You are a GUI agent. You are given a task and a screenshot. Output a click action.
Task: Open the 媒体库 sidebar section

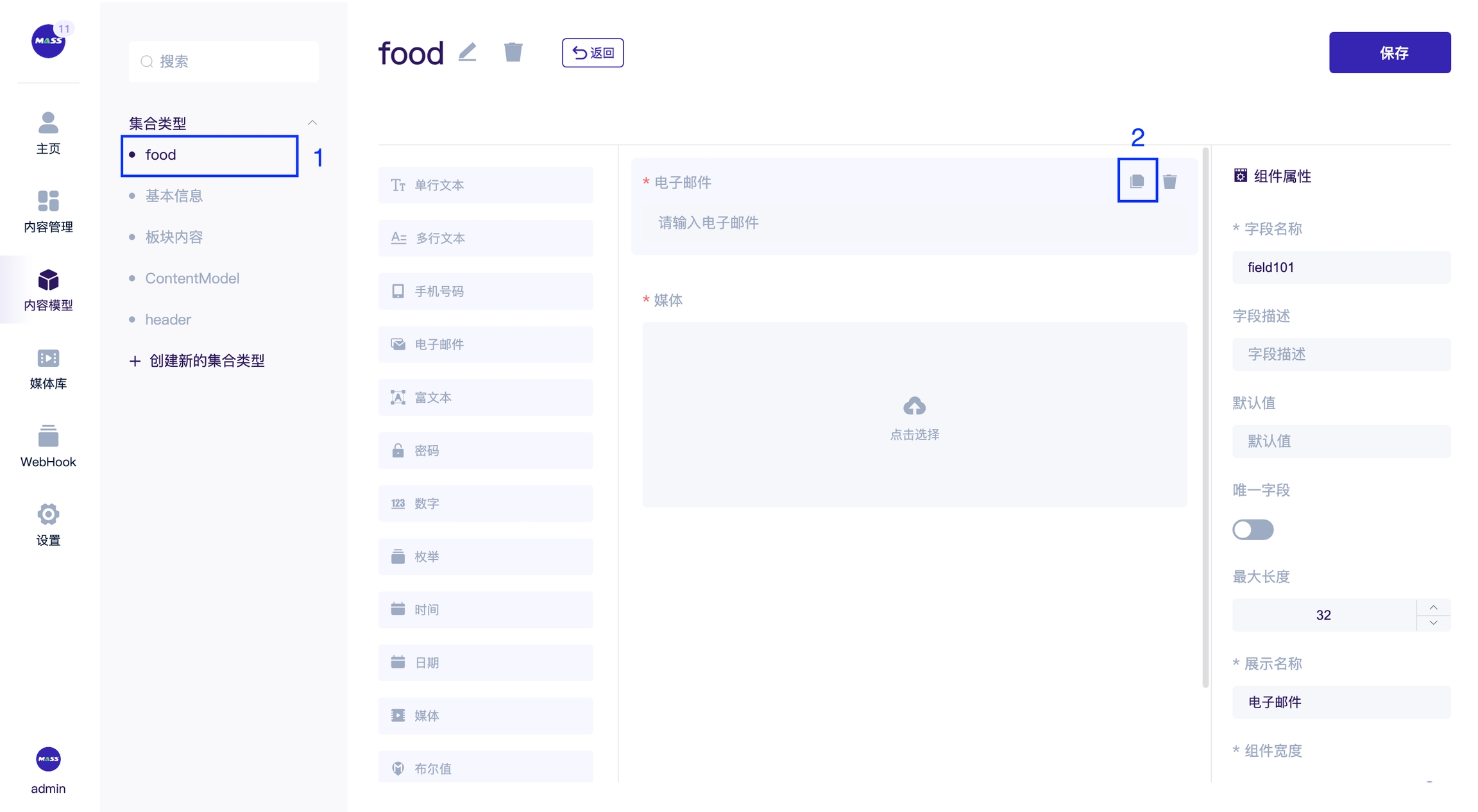point(48,369)
